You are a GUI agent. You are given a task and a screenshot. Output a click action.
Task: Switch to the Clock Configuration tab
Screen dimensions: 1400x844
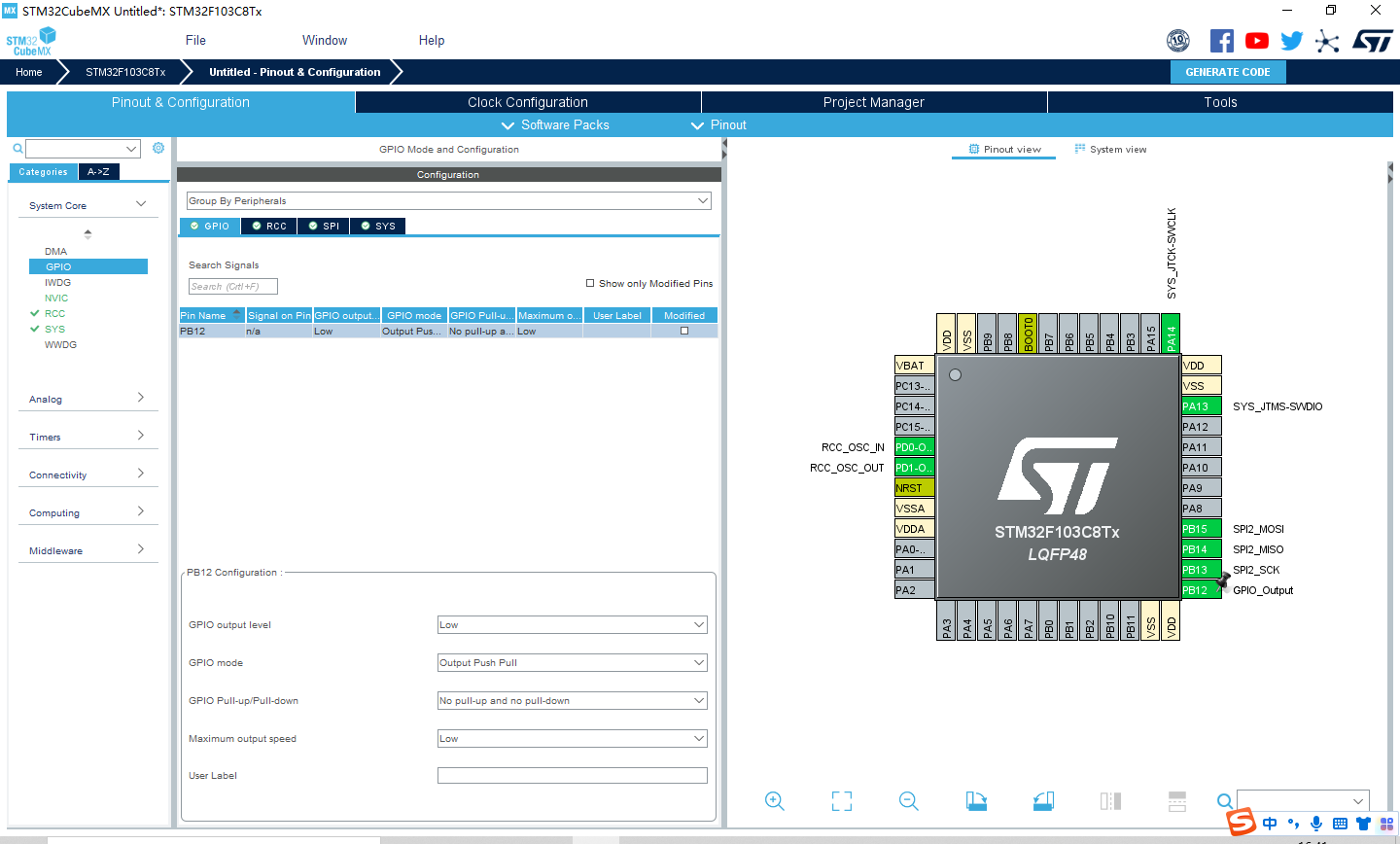[x=528, y=101]
